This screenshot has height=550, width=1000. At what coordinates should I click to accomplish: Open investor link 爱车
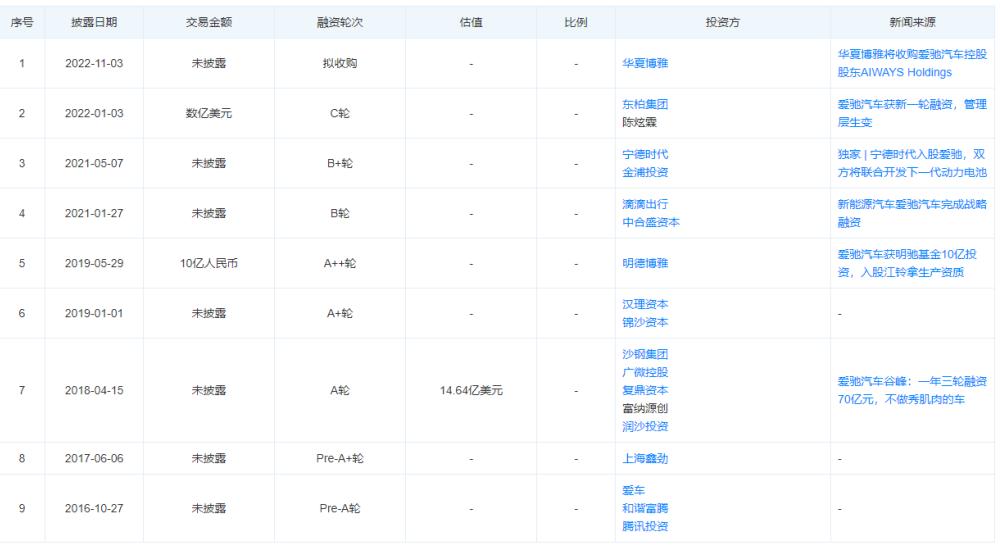click(x=633, y=490)
